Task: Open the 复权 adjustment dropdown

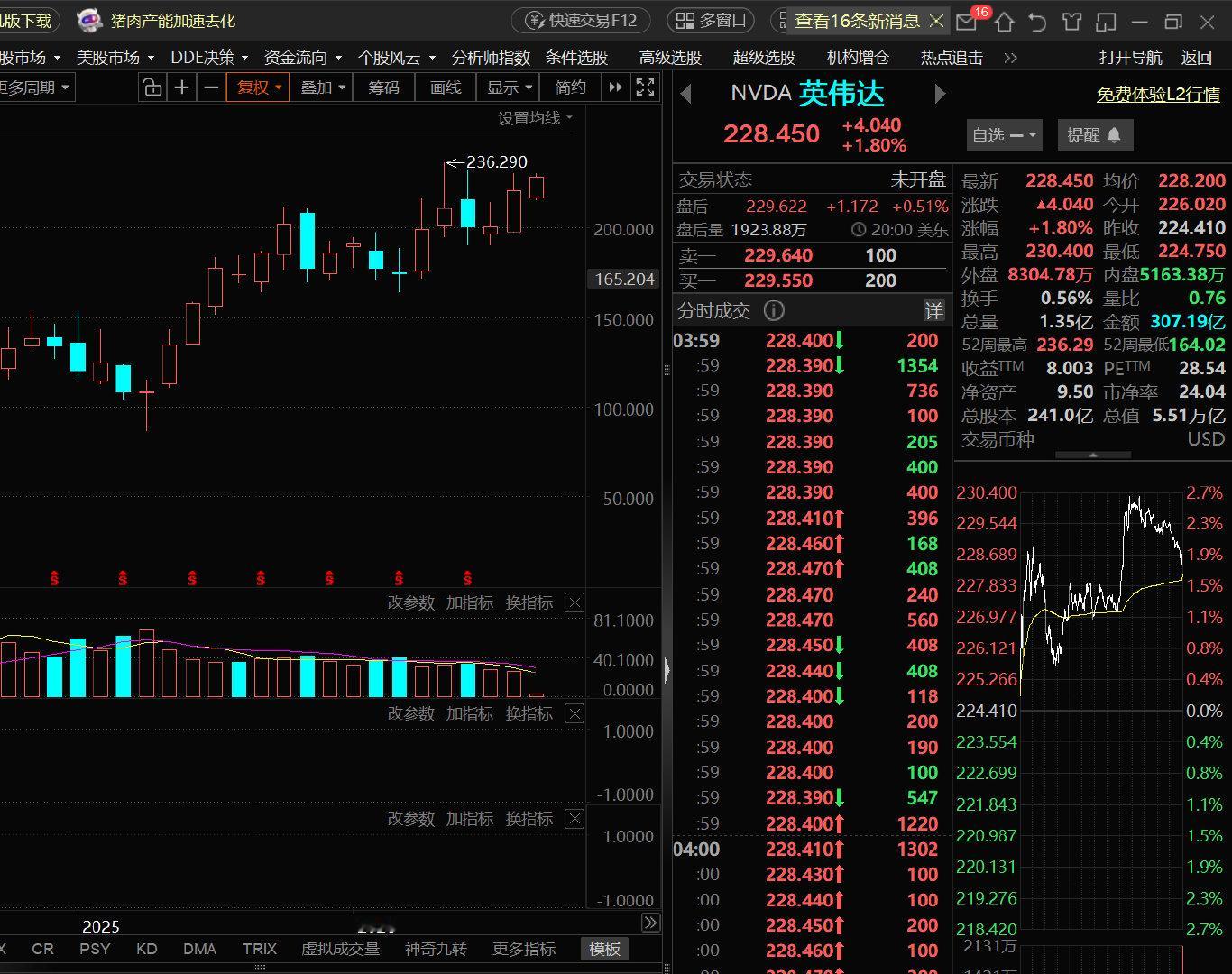Action: point(259,87)
